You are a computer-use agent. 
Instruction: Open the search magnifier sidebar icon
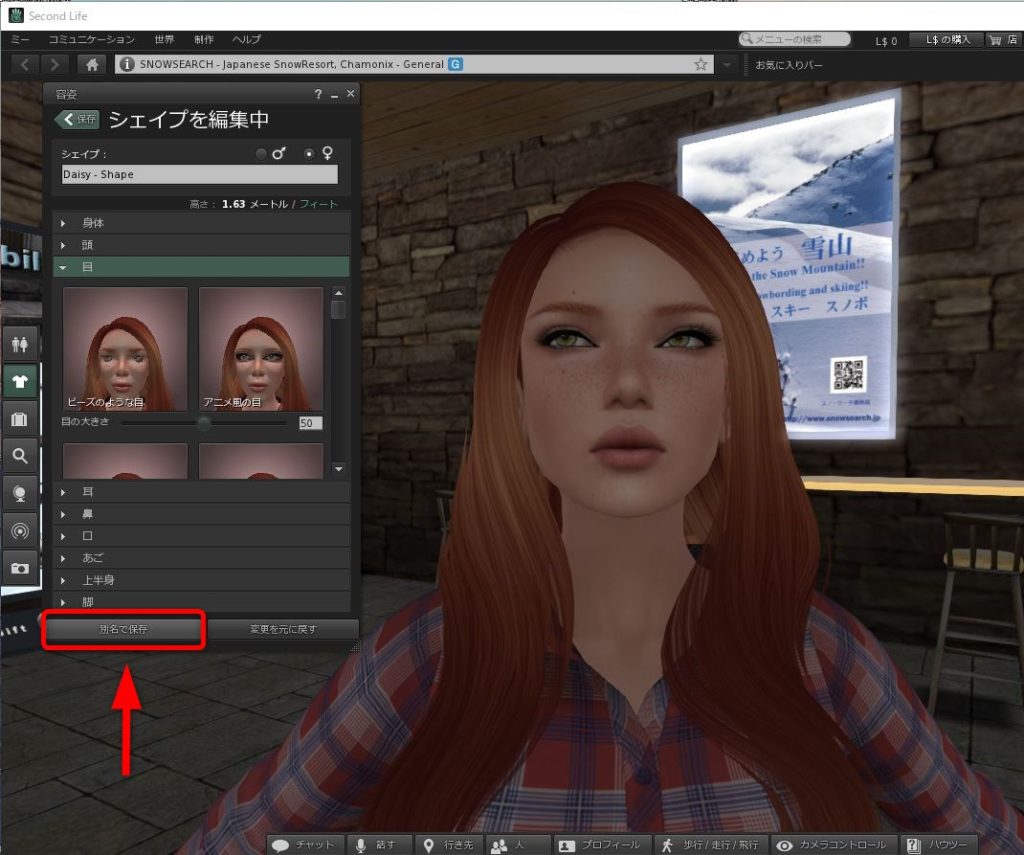click(x=20, y=456)
